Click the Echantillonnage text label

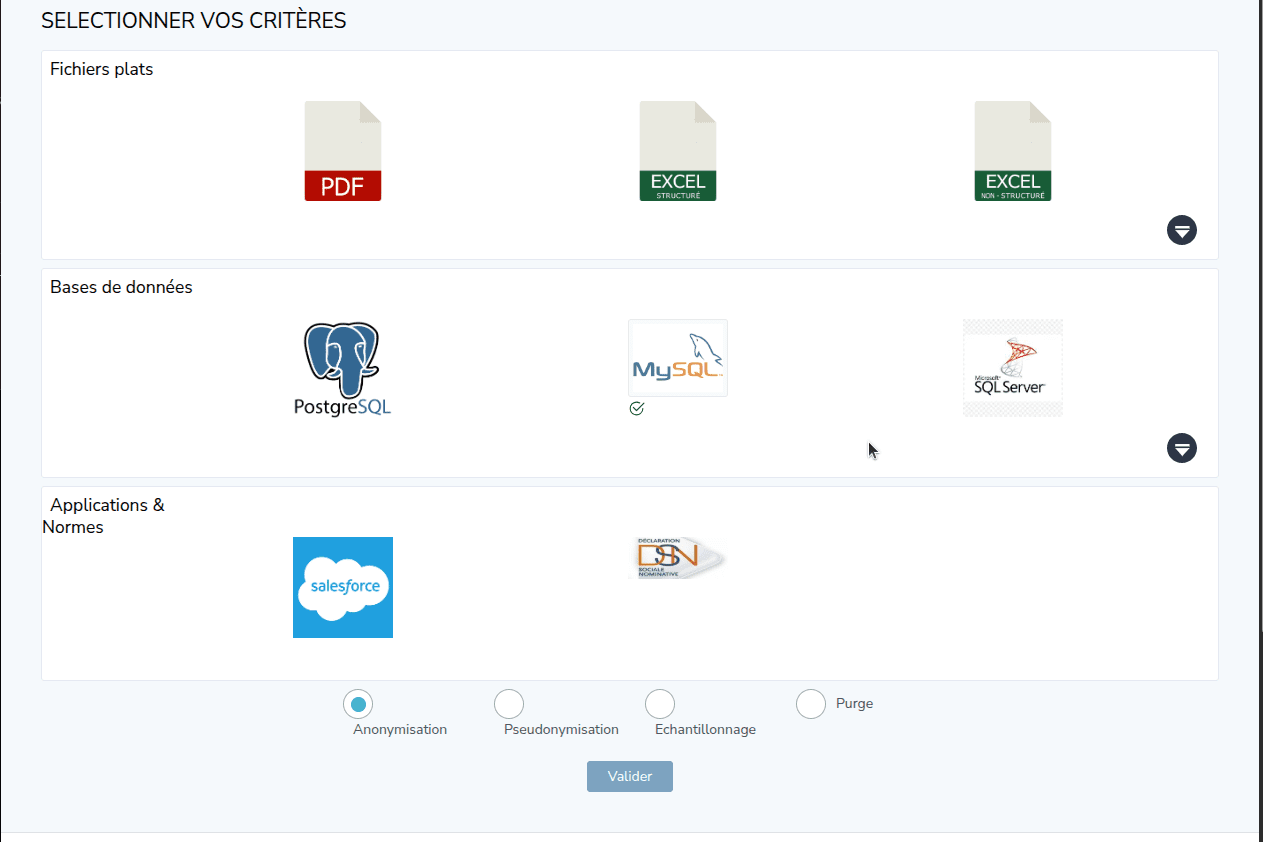coord(705,730)
